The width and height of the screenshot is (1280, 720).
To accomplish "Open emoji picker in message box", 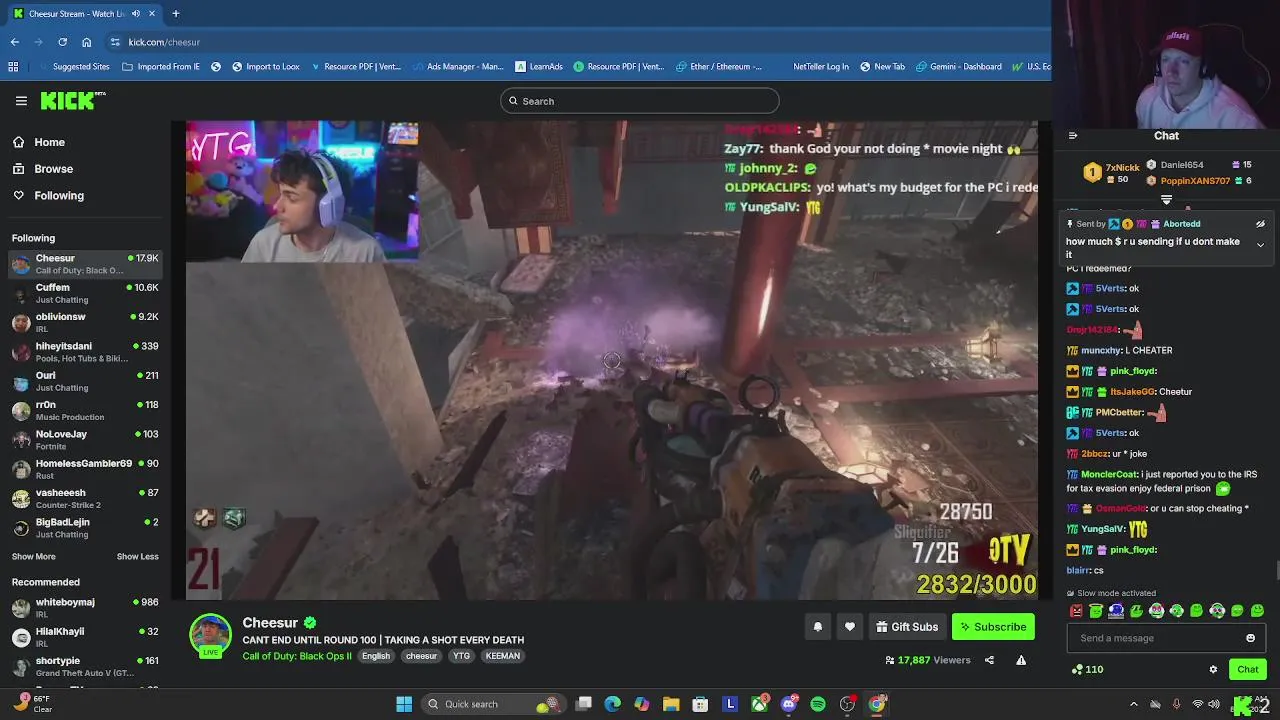I will [1250, 638].
